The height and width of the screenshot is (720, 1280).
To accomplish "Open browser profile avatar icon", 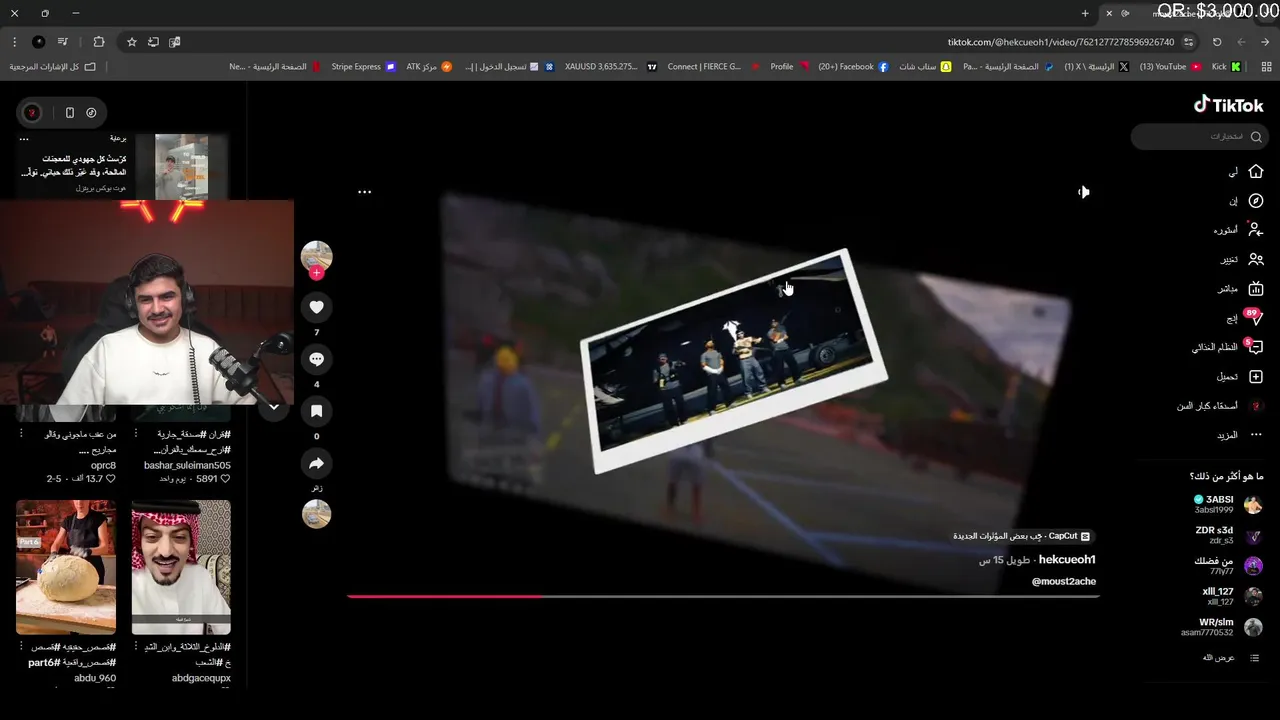I will click(x=38, y=42).
